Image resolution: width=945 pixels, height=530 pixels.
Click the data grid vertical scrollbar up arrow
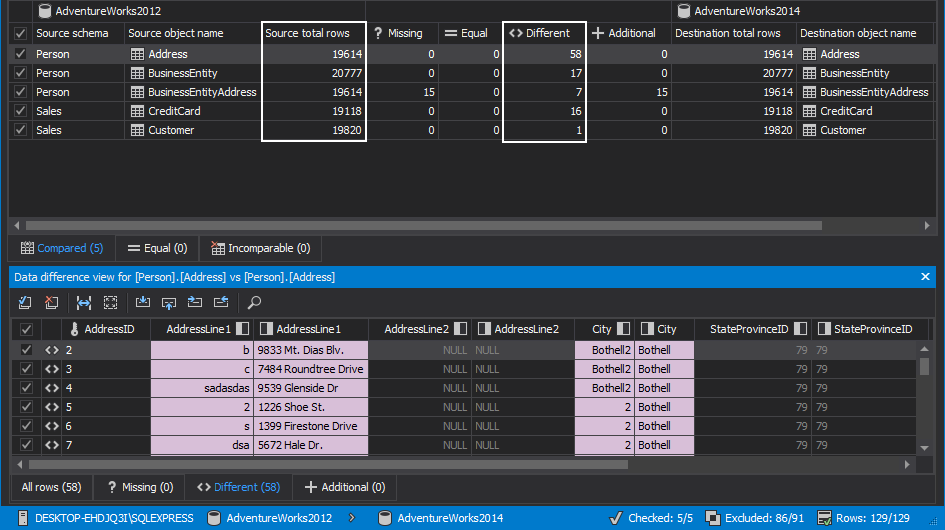coord(925,349)
